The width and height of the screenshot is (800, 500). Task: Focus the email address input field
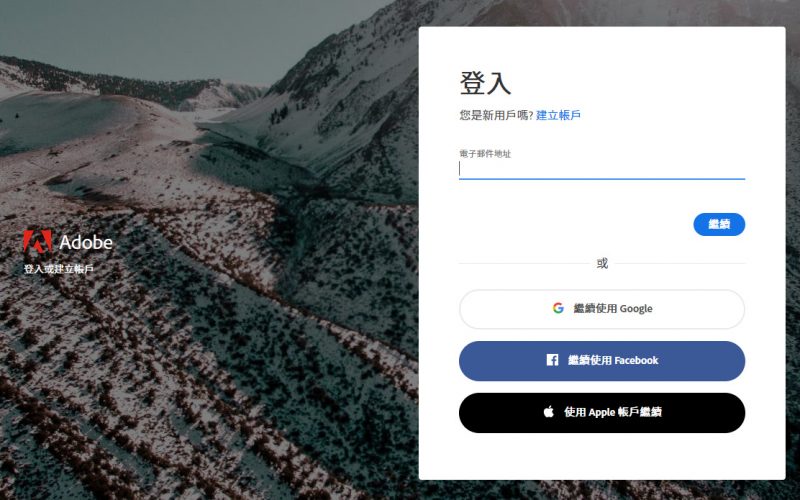pyautogui.click(x=602, y=169)
